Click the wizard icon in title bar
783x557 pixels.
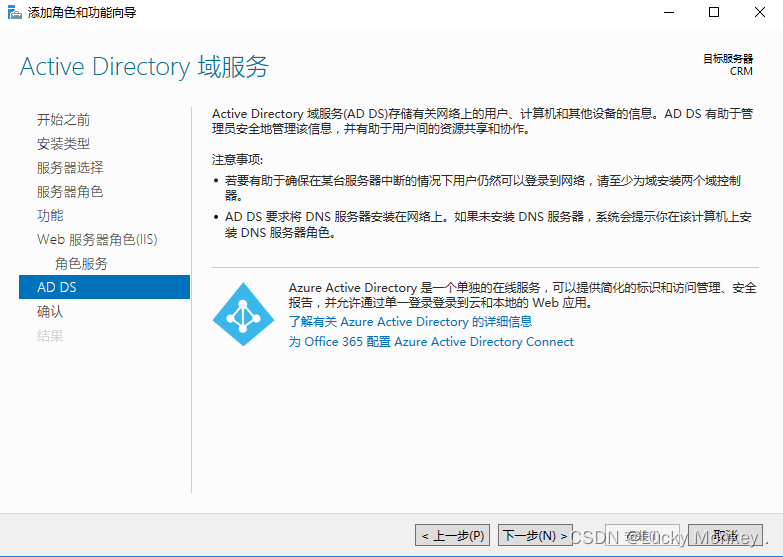pyautogui.click(x=14, y=12)
